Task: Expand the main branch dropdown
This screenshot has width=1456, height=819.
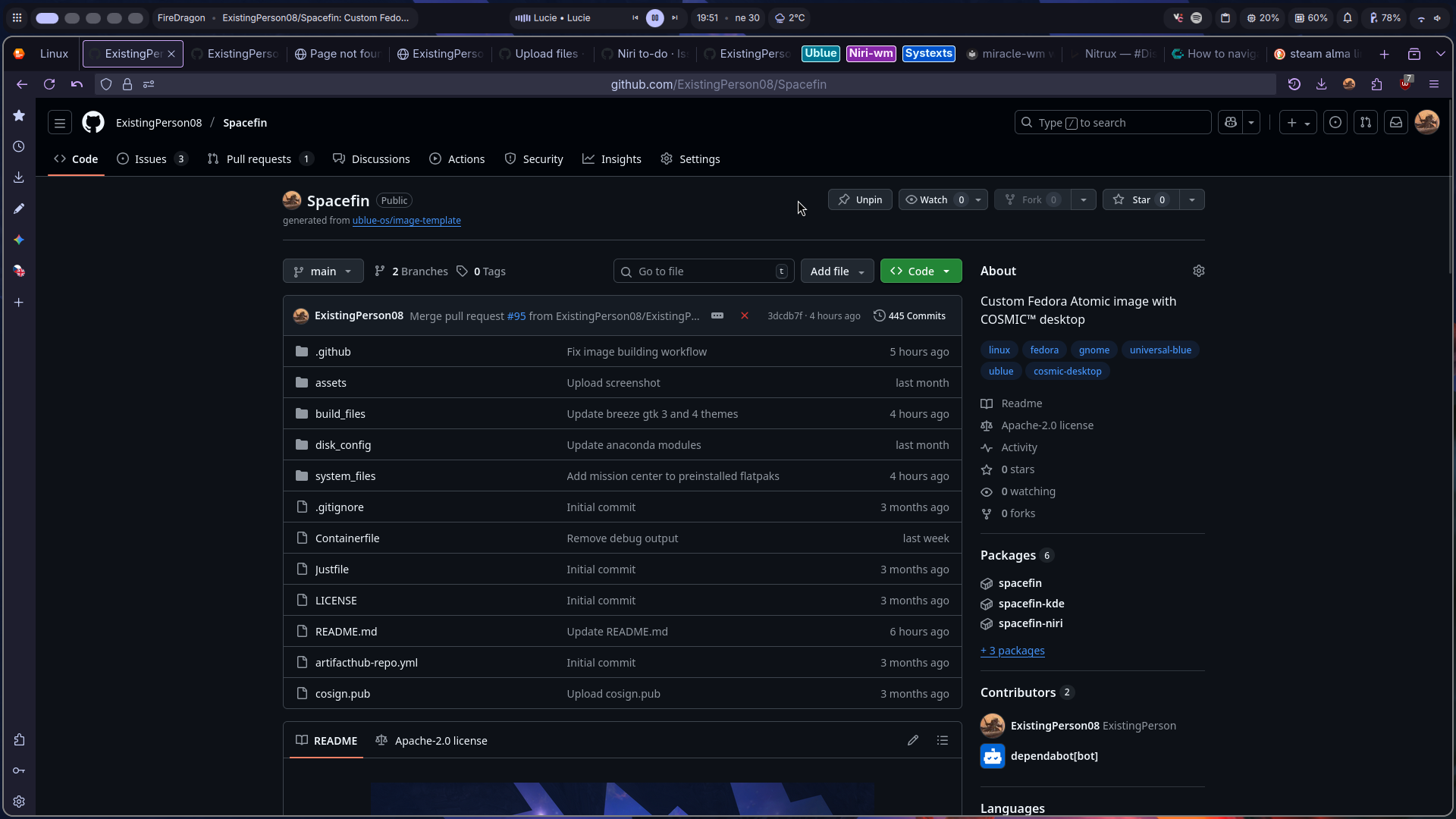Action: 323,271
